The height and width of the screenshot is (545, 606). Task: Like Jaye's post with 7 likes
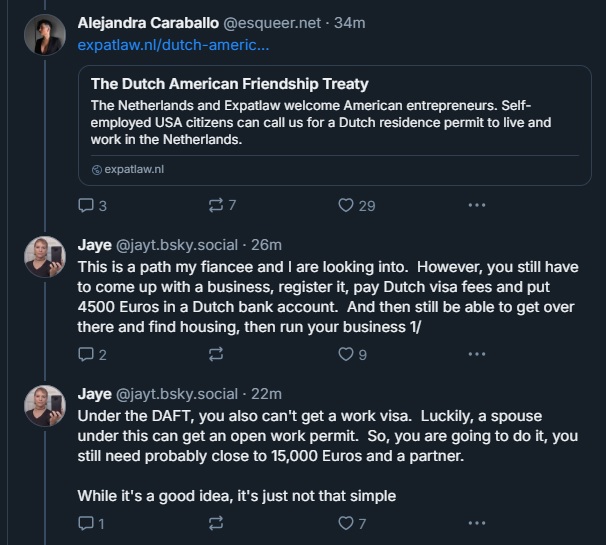346,523
